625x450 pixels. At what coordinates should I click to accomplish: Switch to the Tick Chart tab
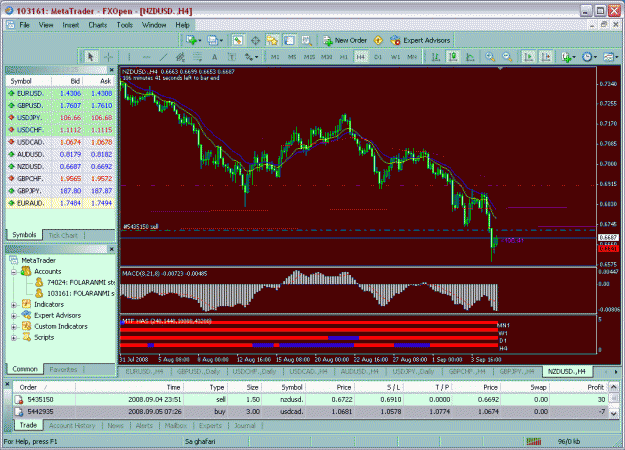click(63, 235)
